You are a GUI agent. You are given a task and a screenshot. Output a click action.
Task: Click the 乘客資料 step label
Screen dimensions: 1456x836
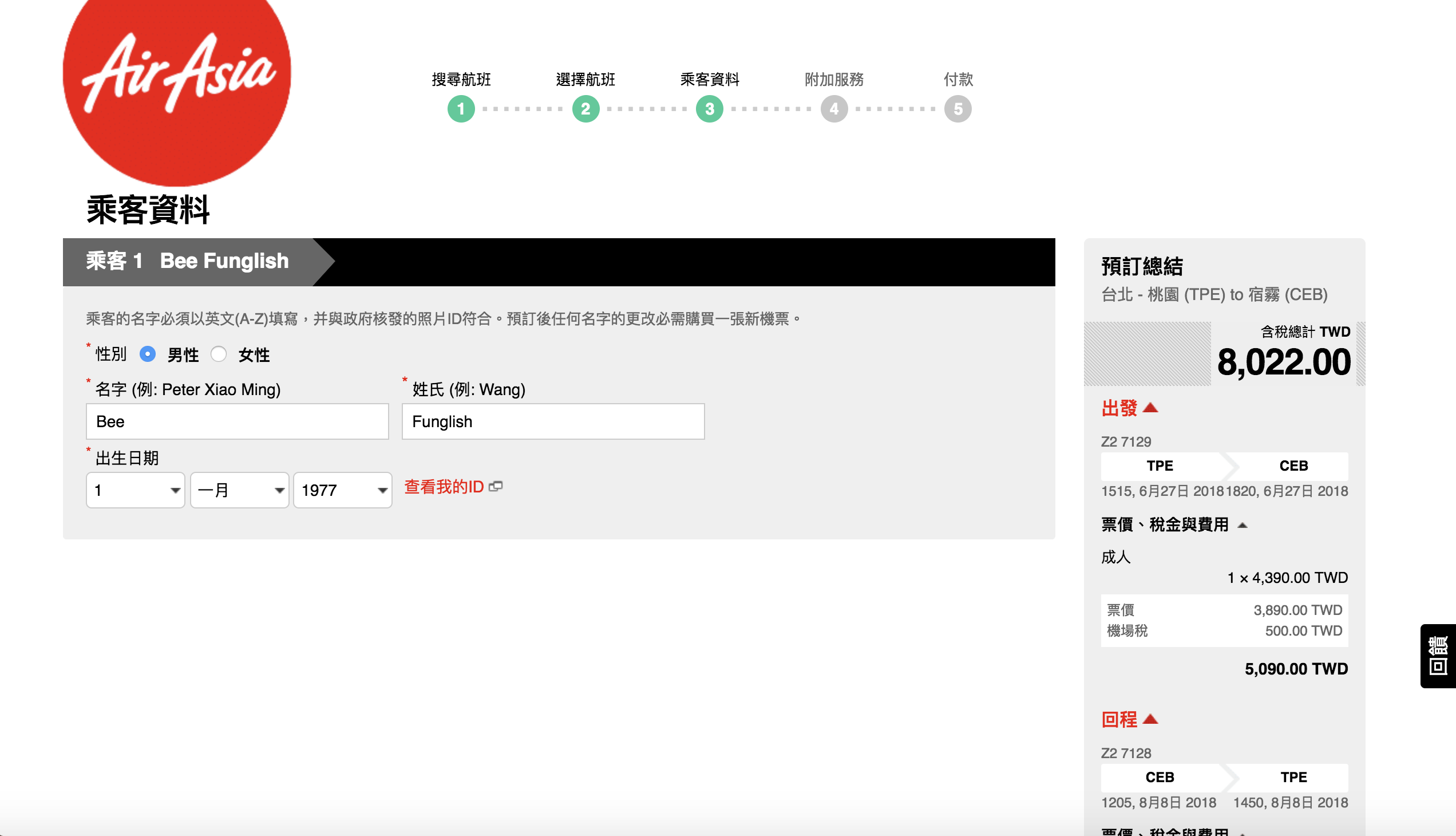pyautogui.click(x=709, y=79)
